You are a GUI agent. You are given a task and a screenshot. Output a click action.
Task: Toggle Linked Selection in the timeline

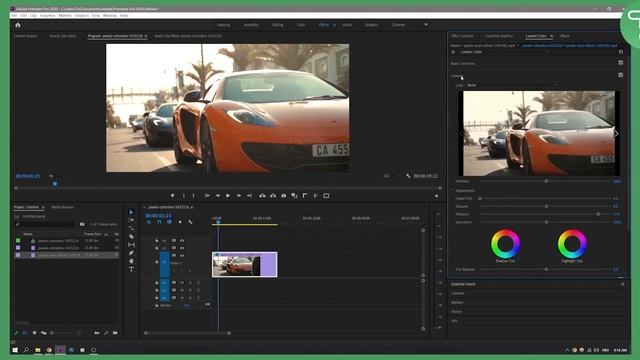point(169,222)
